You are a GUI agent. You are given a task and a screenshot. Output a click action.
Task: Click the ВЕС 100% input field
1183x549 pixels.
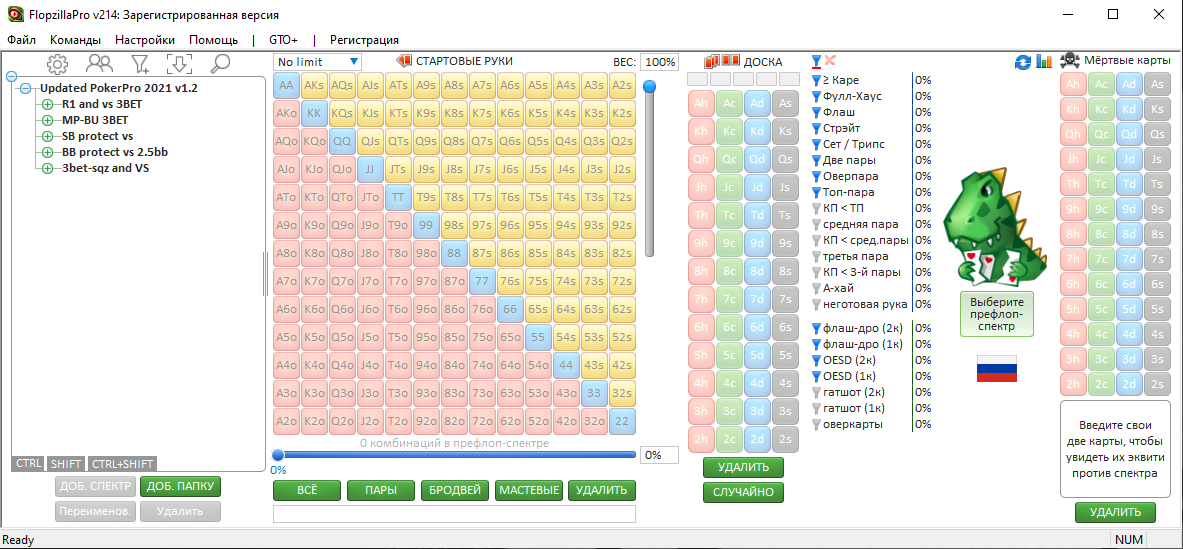click(660, 62)
